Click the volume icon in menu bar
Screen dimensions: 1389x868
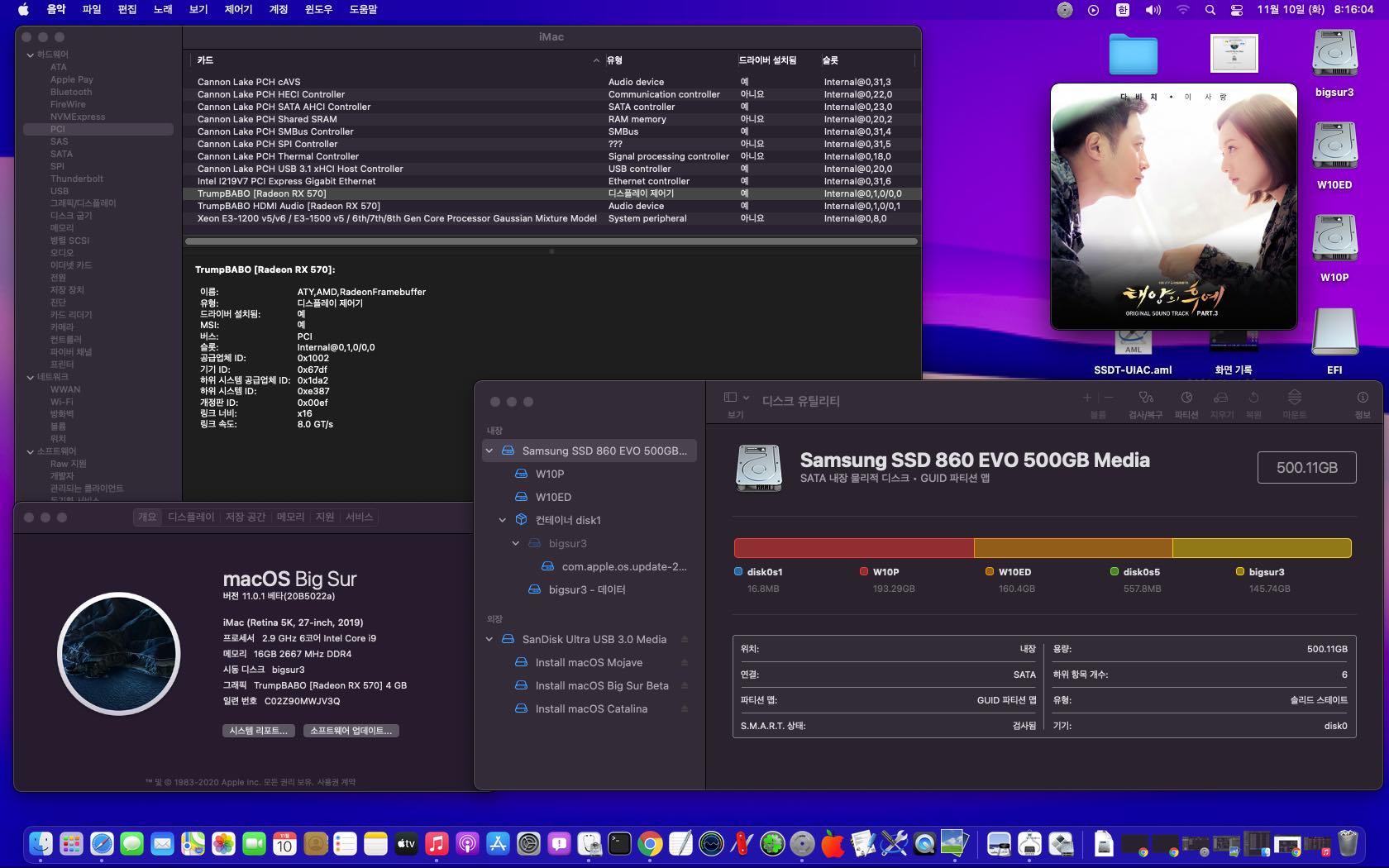point(1153,10)
